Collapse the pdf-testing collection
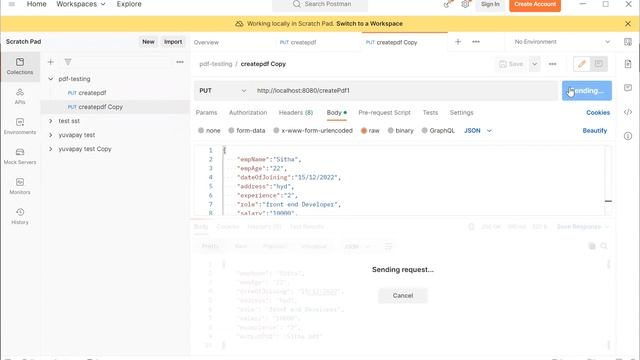 (x=51, y=79)
